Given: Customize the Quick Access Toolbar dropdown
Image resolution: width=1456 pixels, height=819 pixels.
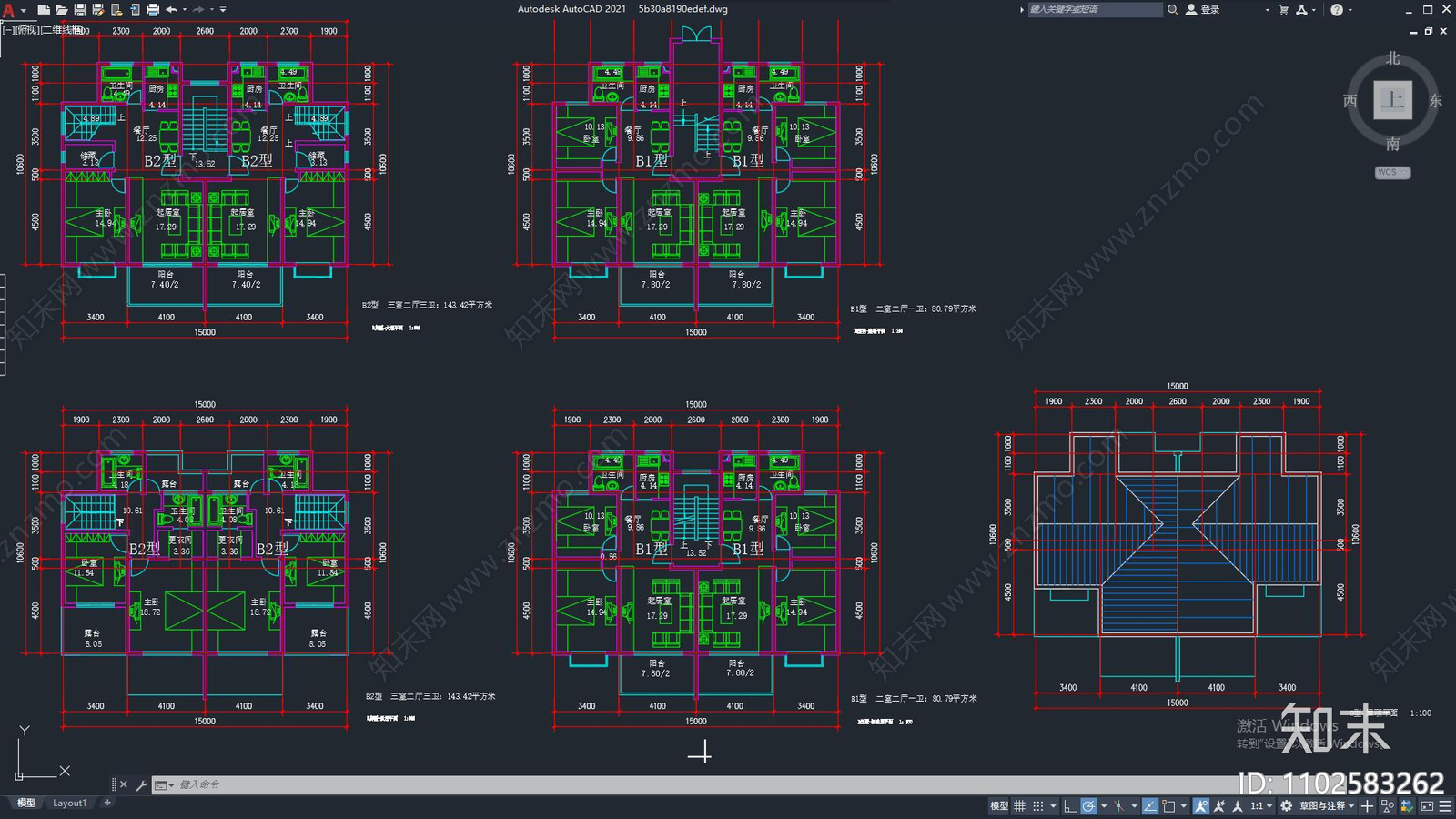Looking at the screenshot, I should pos(223,9).
